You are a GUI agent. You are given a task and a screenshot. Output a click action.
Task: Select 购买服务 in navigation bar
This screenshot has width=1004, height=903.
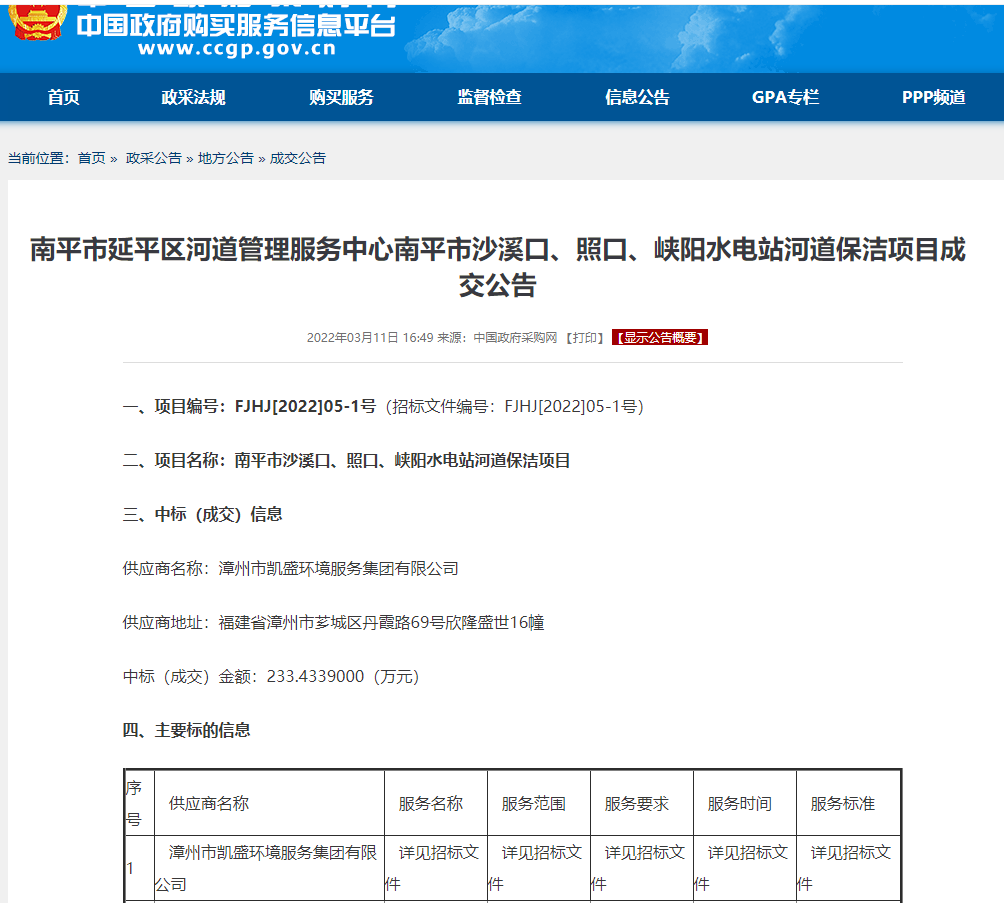pos(341,97)
